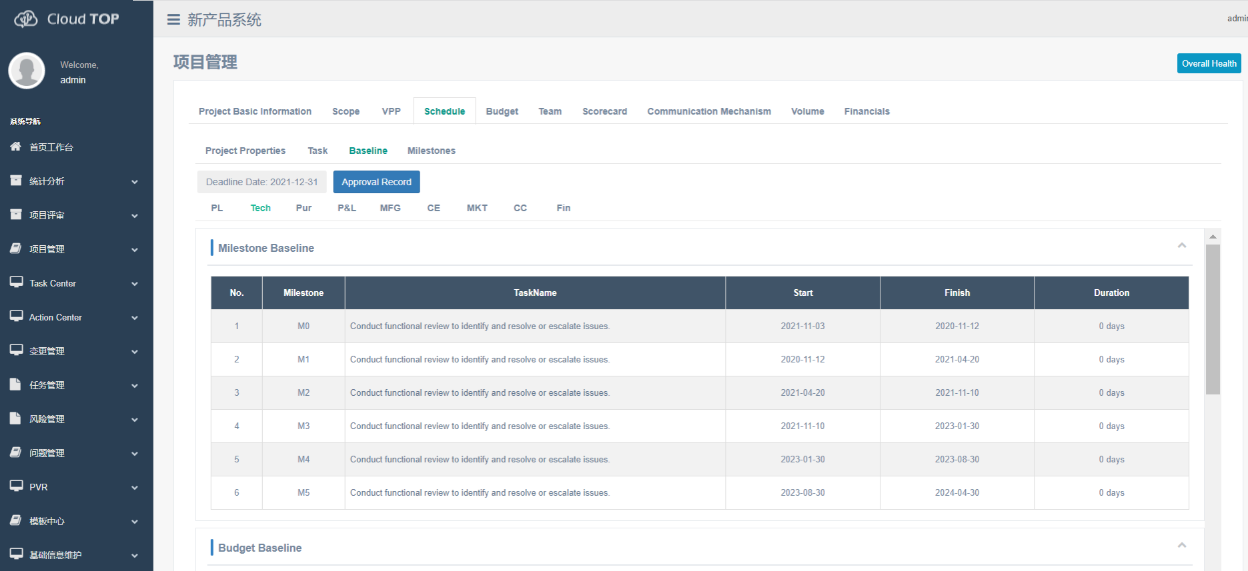Switch to the VPP tab
1248x571 pixels.
(391, 111)
